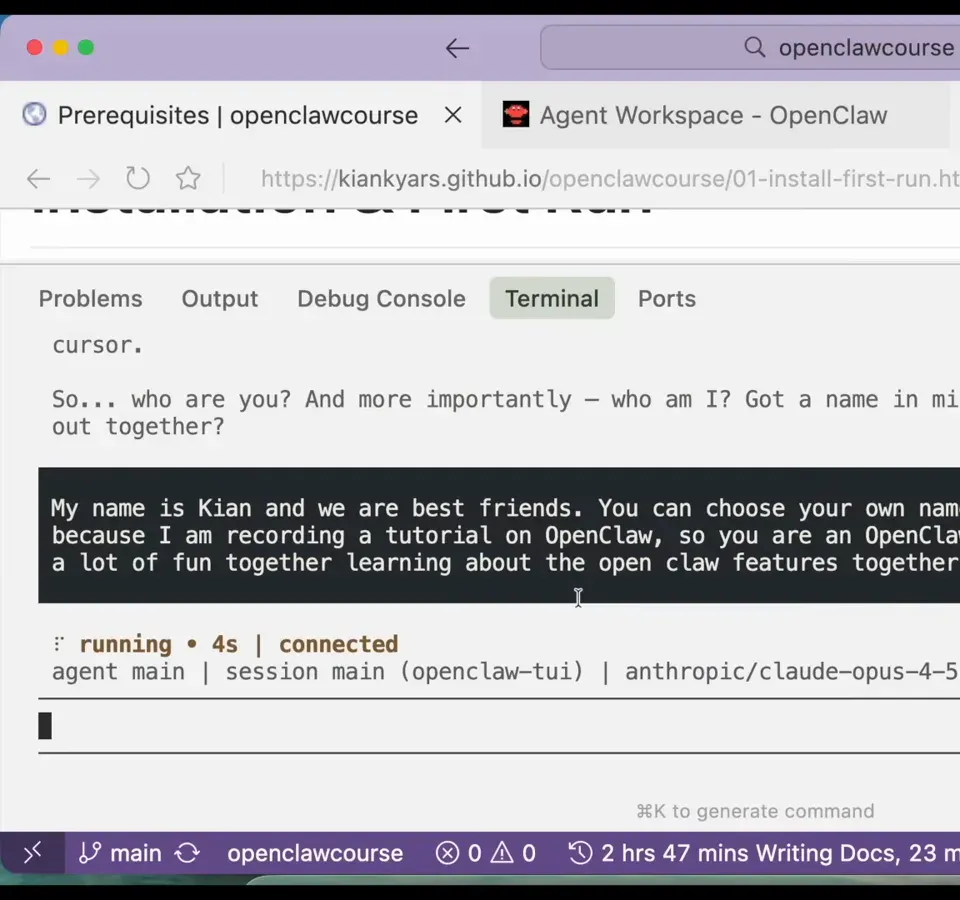Open the Problems panel tab

tap(91, 299)
